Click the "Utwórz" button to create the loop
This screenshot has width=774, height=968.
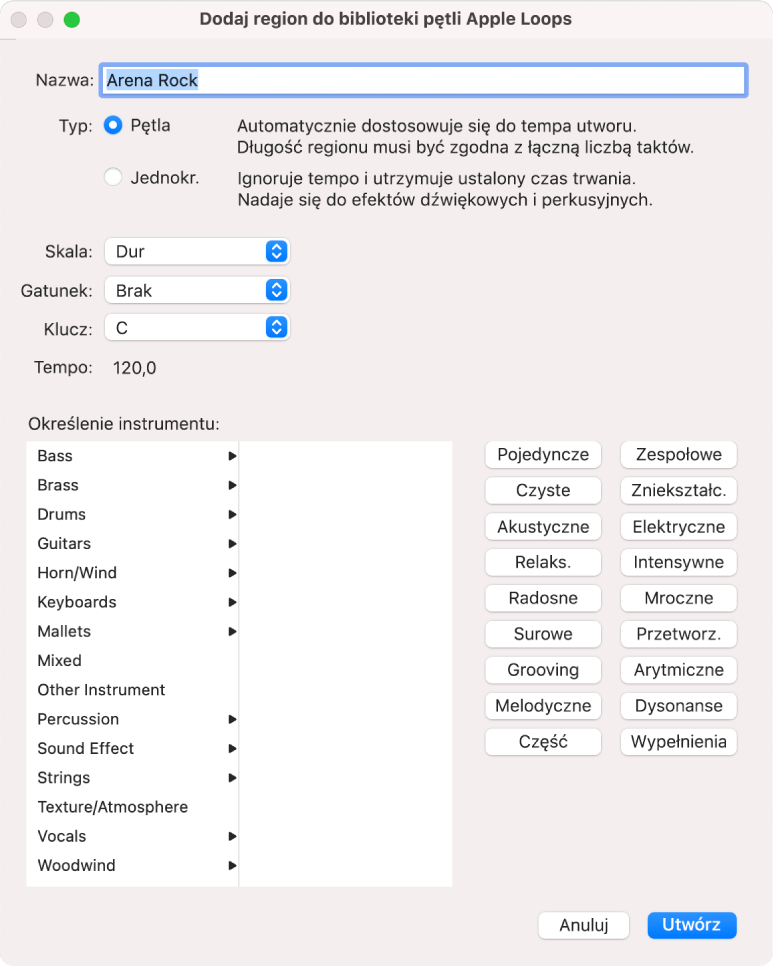(691, 925)
